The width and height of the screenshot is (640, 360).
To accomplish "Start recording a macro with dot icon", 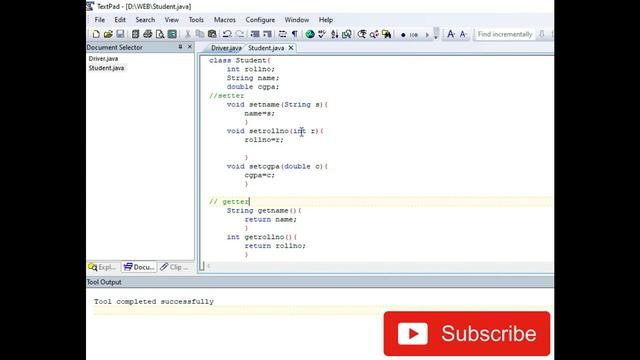I will tap(403, 35).
